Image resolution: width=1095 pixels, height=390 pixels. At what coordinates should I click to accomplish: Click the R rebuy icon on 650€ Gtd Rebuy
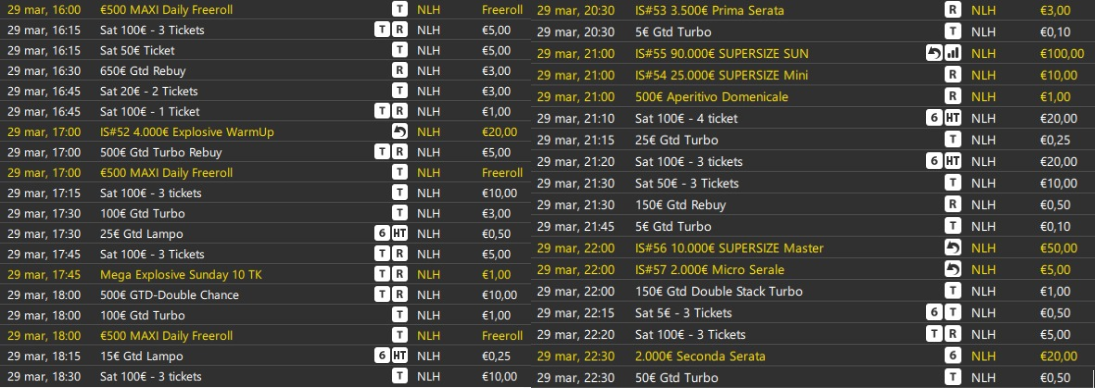[399, 71]
